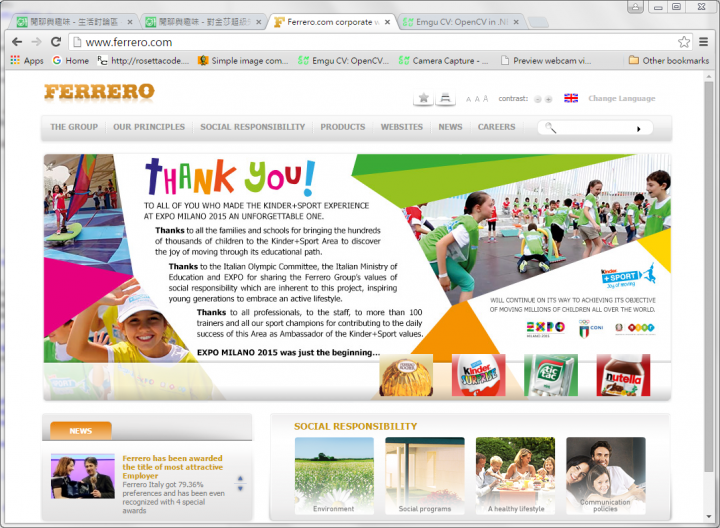Screen dimensions: 720x528
Task: Click the Tic Tac product thumbnail
Action: 551,375
